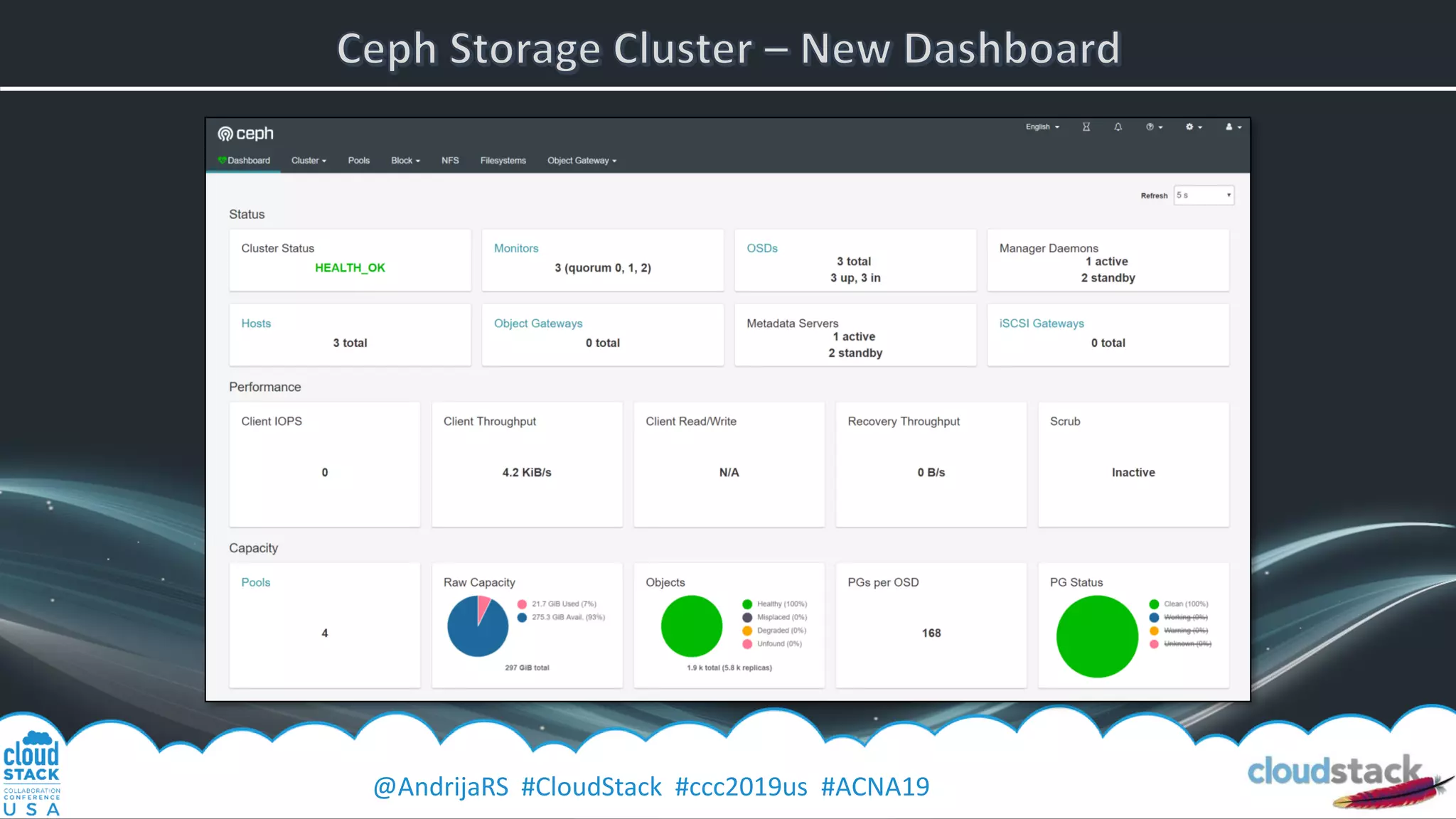Viewport: 1456px width, 819px height.
Task: Click the 'N/A' Client Read/Write value
Action: point(729,473)
